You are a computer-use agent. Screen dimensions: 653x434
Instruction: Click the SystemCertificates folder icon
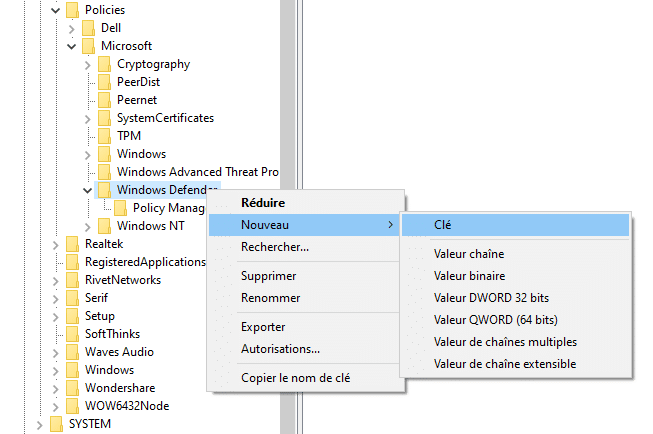(x=104, y=118)
